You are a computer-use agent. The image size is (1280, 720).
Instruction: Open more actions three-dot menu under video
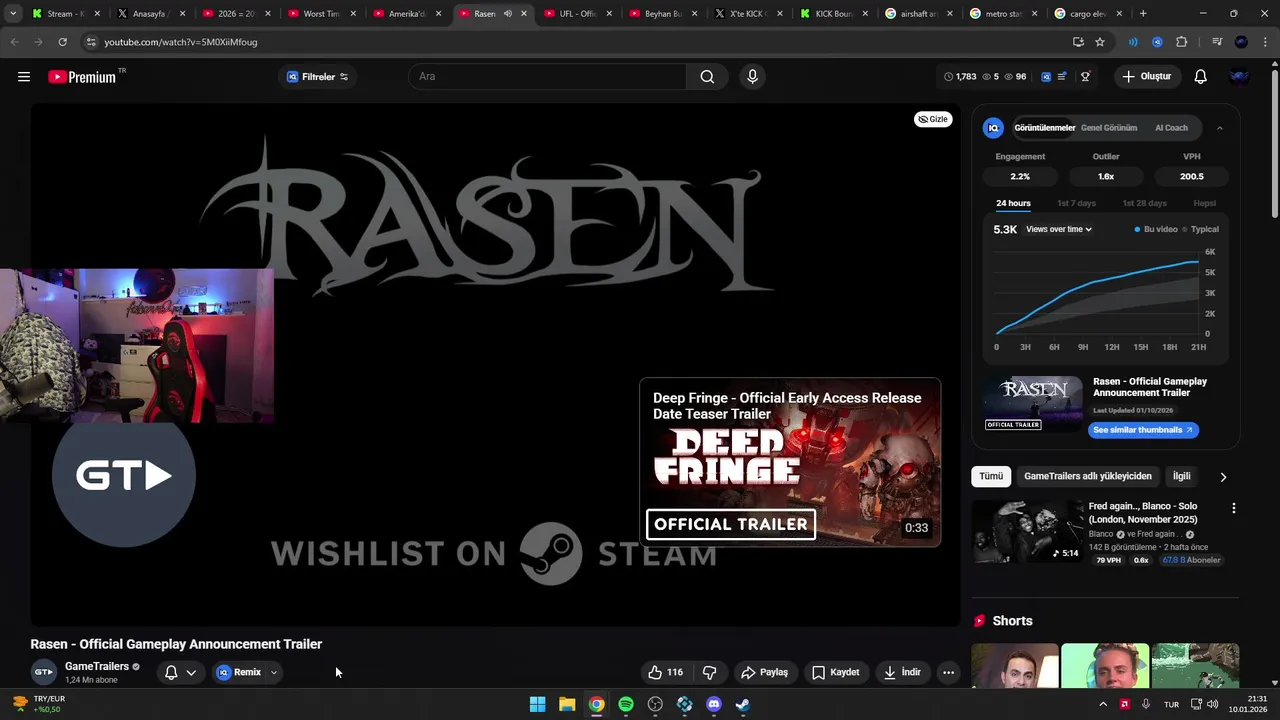(948, 672)
